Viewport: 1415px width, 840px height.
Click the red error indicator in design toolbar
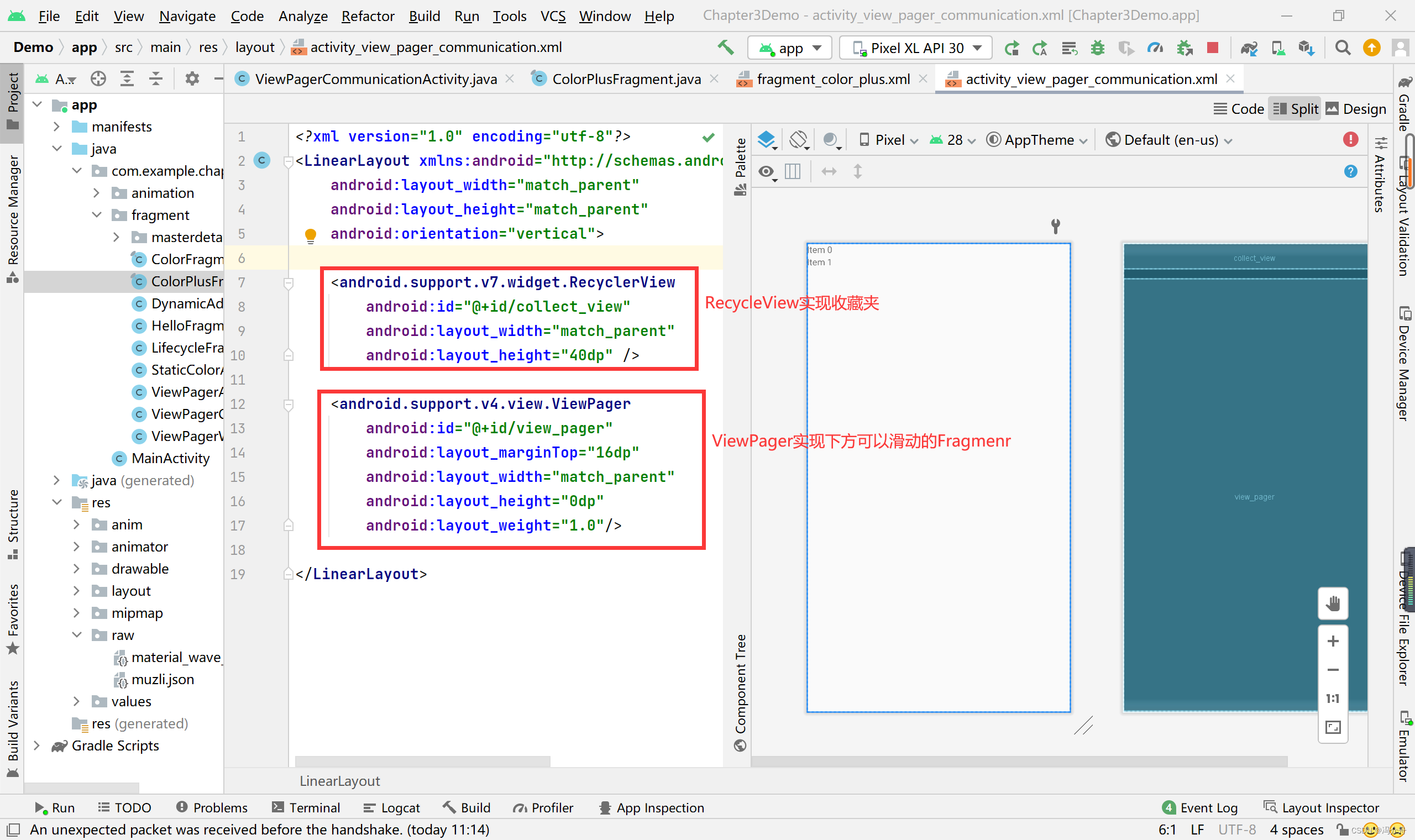click(1350, 139)
